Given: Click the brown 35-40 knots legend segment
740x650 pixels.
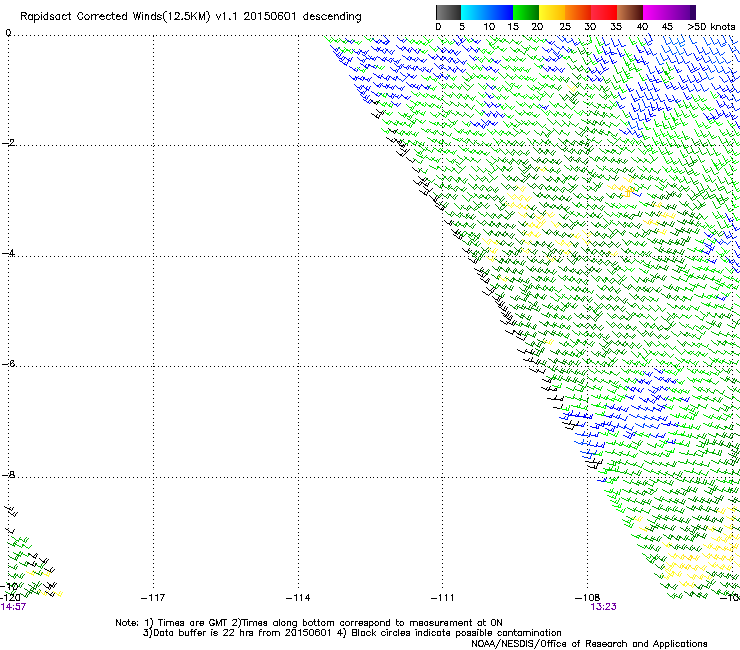Looking at the screenshot, I should tap(630, 12).
